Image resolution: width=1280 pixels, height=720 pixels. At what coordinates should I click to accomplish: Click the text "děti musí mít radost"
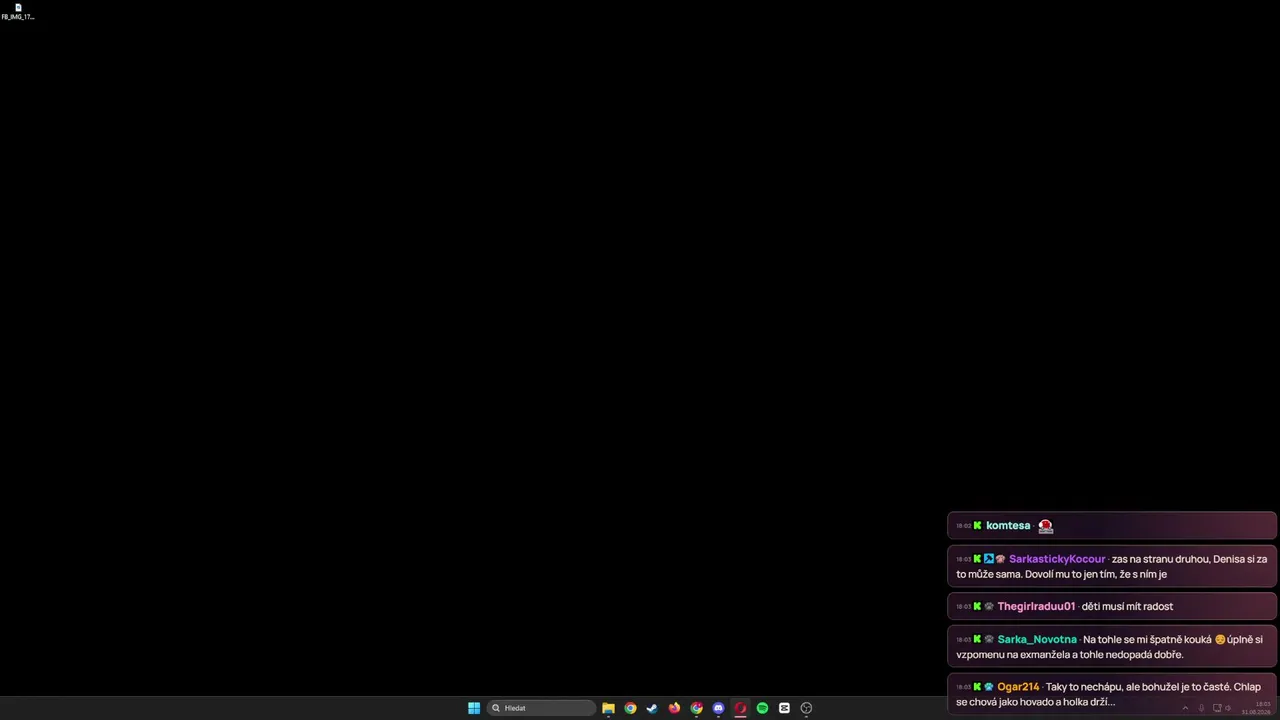[x=1127, y=607]
